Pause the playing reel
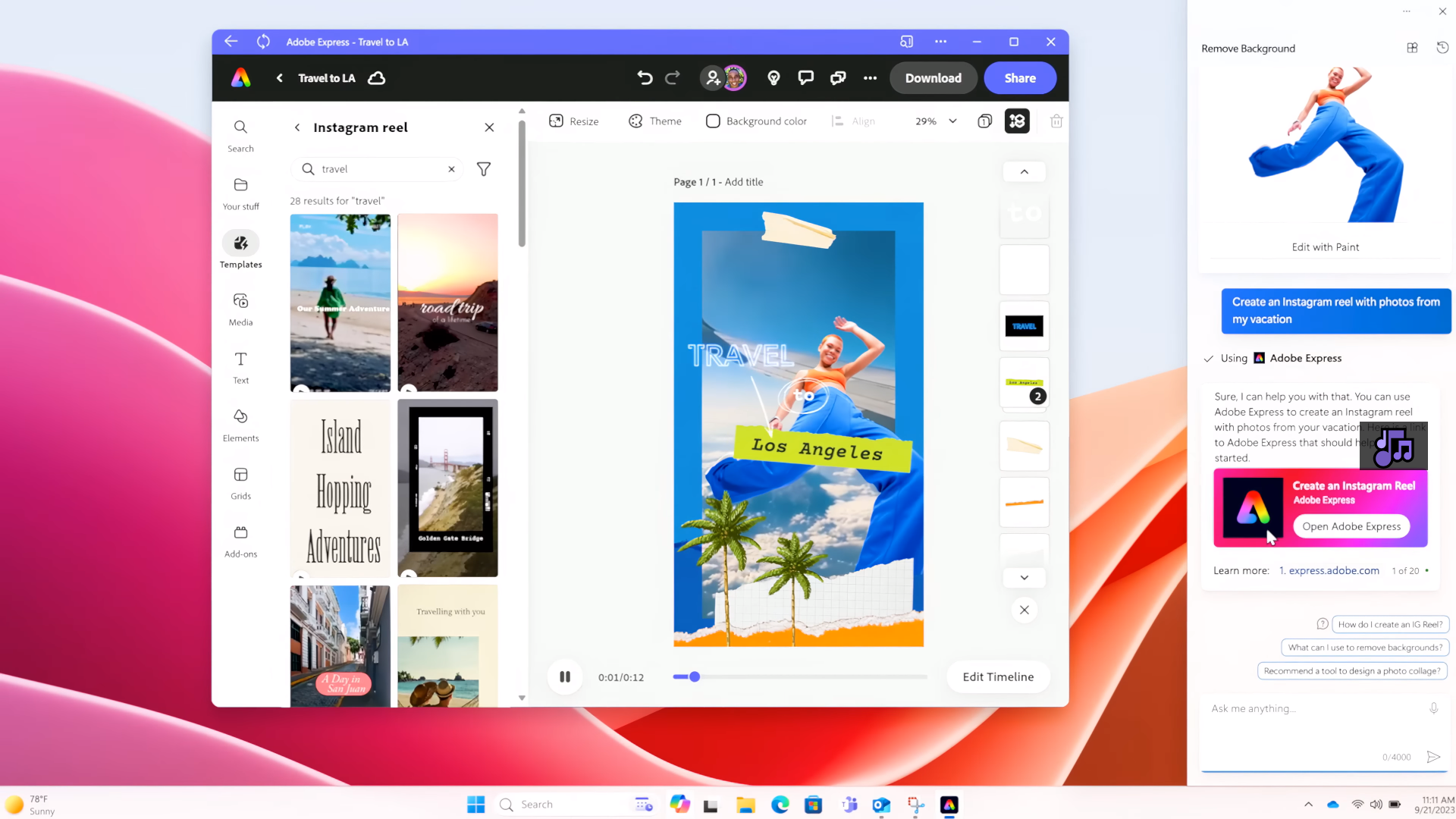1456x819 pixels. pyautogui.click(x=564, y=676)
